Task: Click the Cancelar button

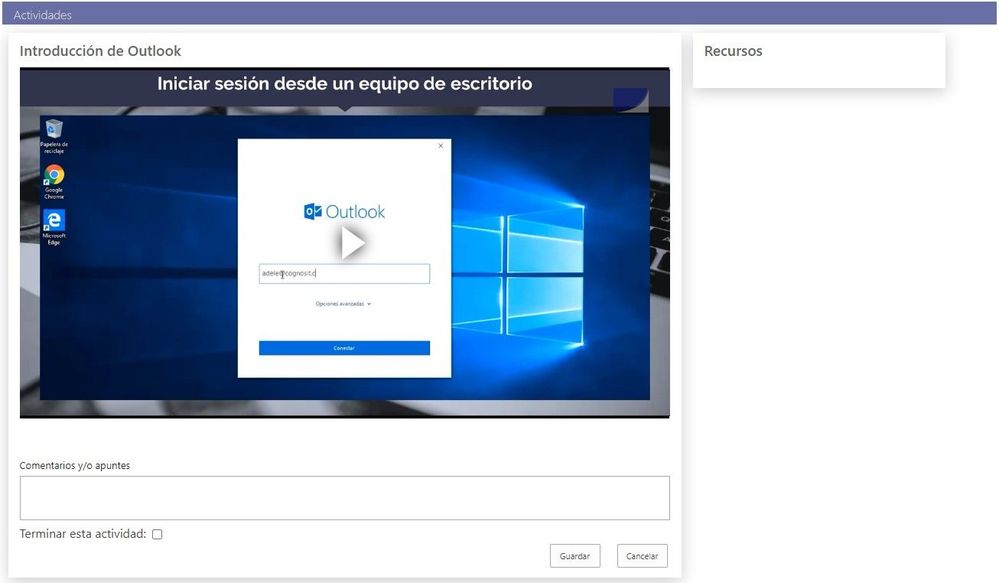Action: [x=642, y=556]
